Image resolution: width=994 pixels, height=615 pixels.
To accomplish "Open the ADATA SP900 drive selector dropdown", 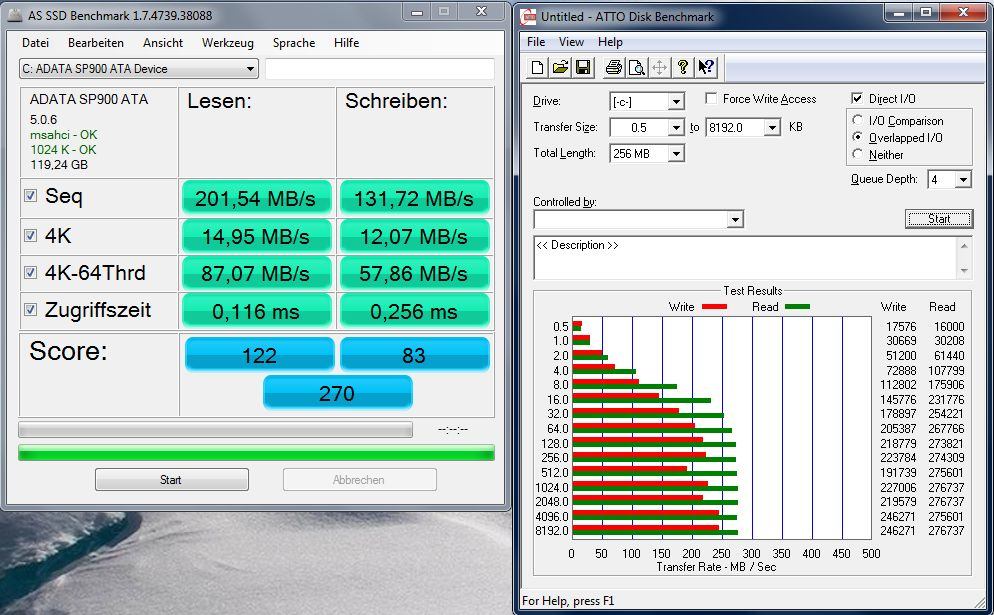I will pos(139,68).
